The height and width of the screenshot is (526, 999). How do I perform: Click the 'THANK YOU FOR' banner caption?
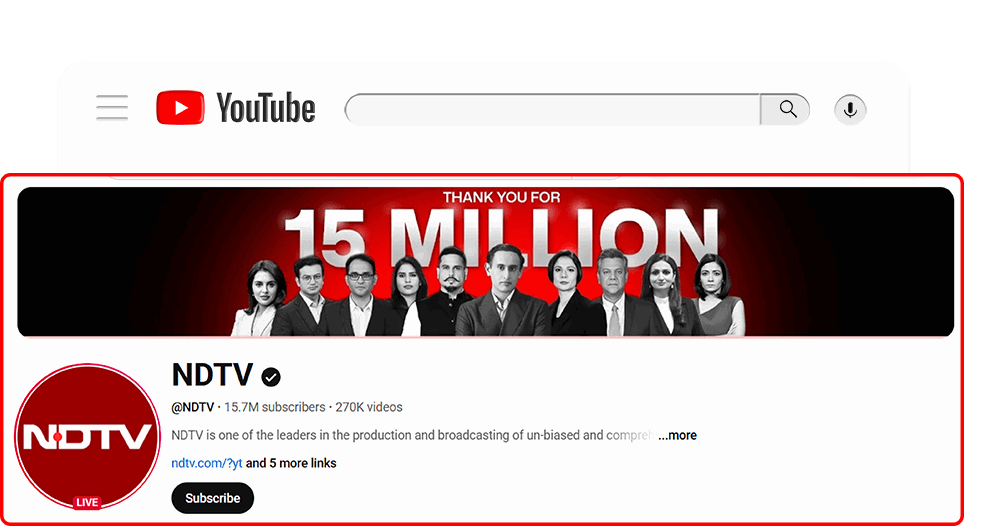point(501,197)
